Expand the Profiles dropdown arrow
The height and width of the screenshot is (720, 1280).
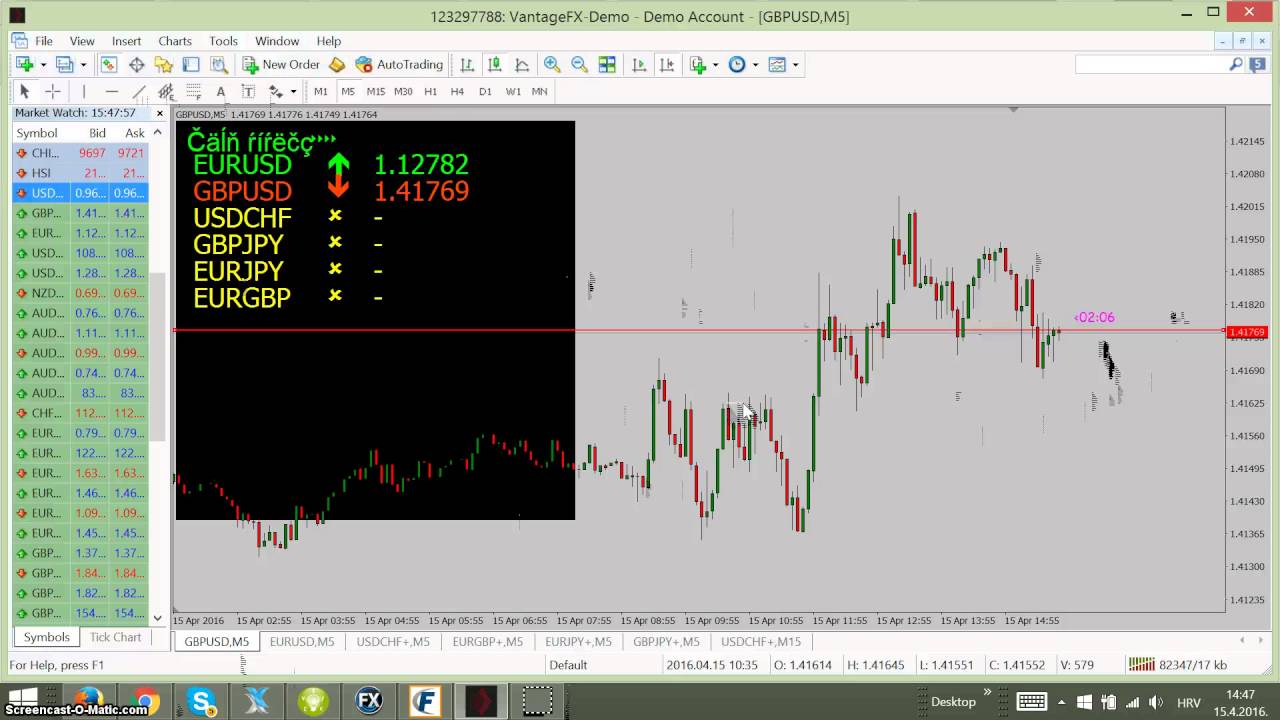(83, 65)
